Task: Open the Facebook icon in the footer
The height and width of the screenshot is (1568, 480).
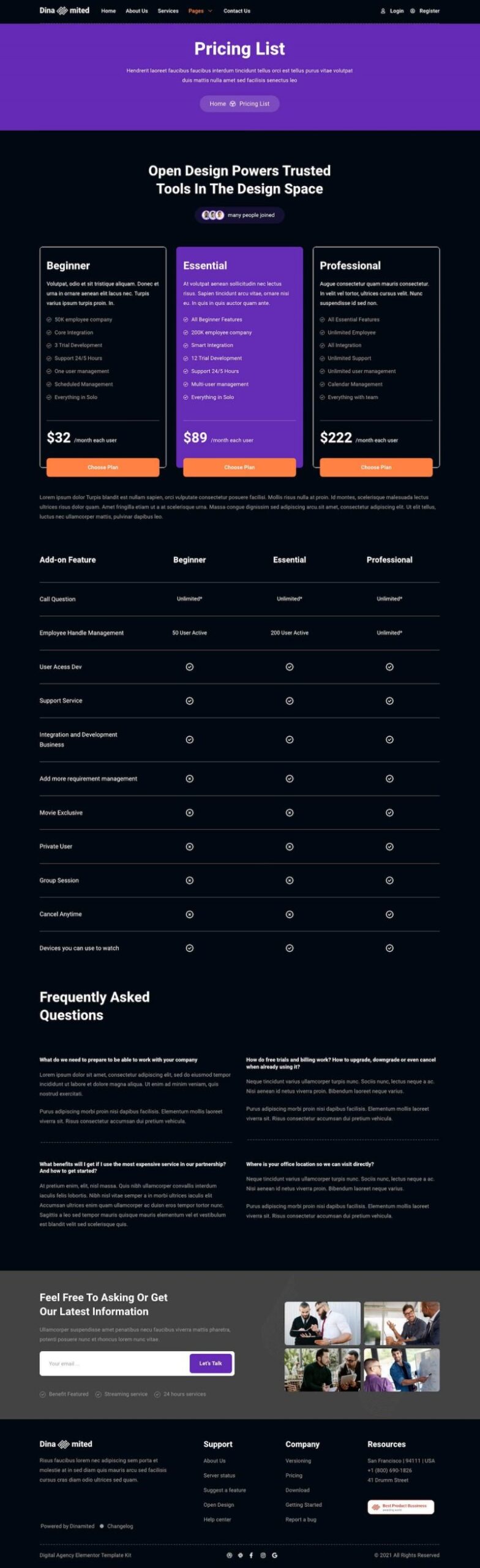Action: click(251, 1555)
